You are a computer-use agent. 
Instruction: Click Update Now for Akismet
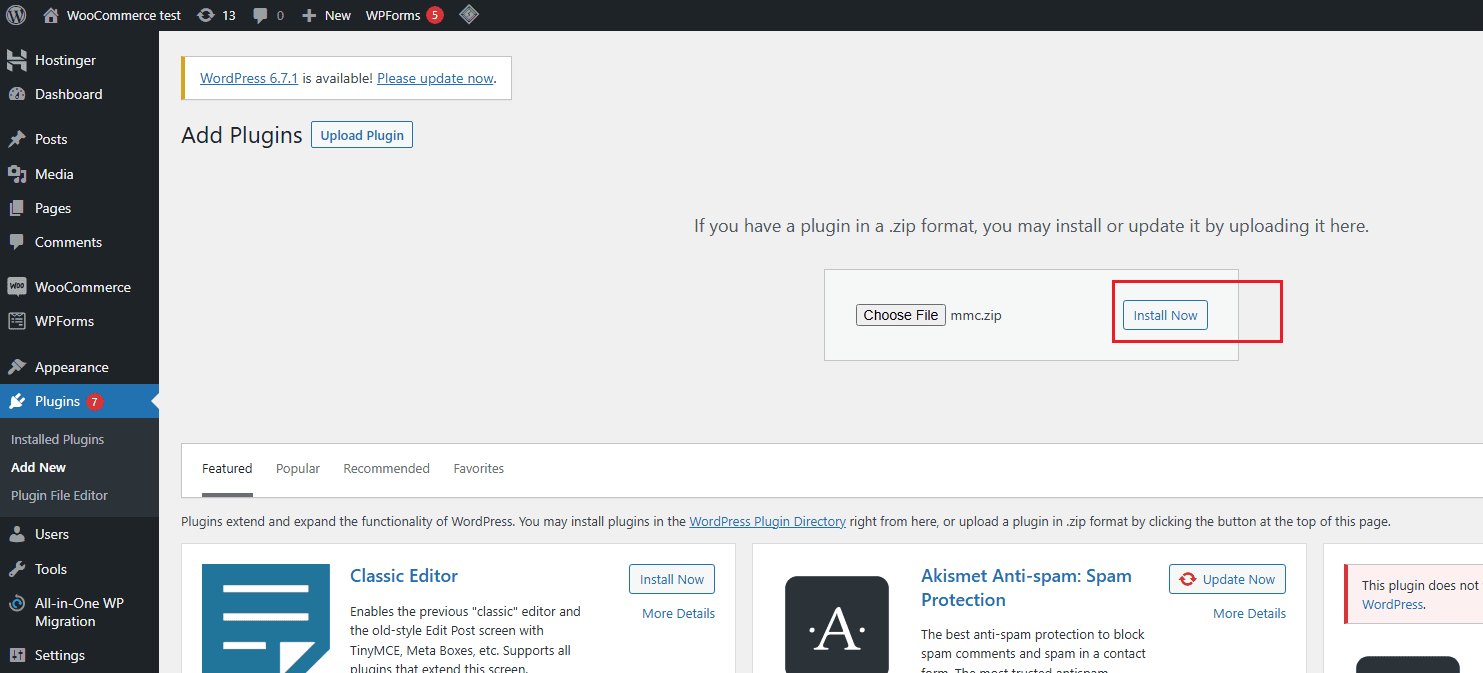click(1227, 579)
